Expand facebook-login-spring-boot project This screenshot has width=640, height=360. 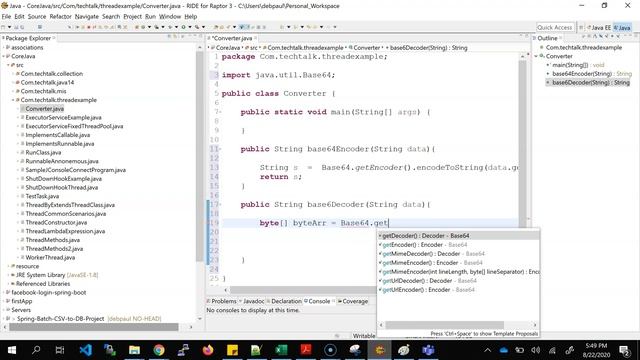[x=3, y=293]
